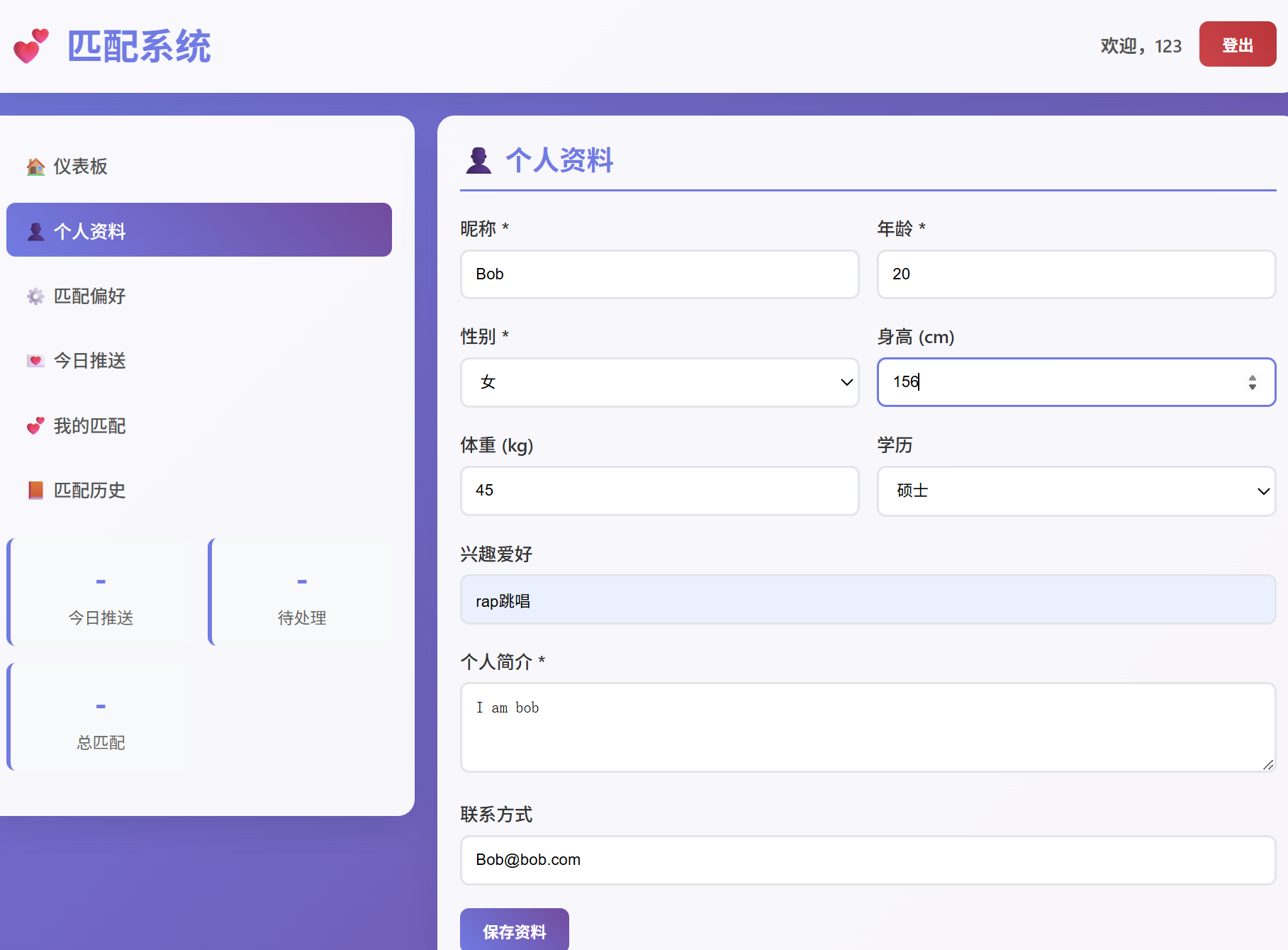The width and height of the screenshot is (1288, 950).
Task: Click the 学历 label
Action: pyautogui.click(x=895, y=445)
